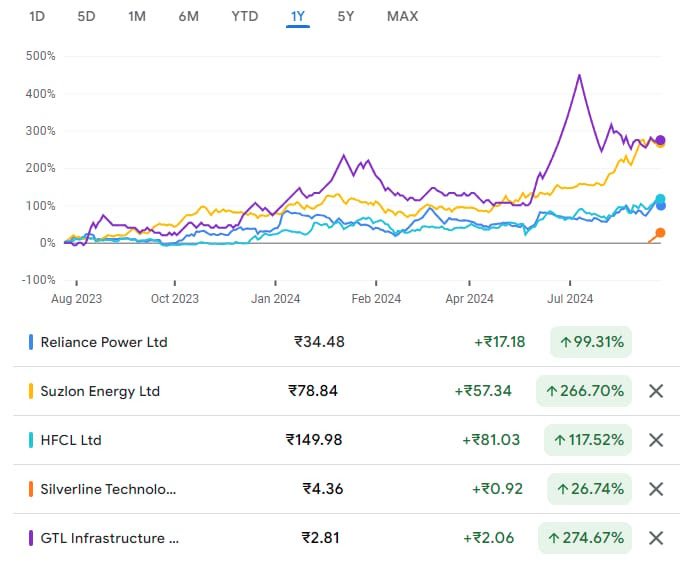Click the 117.52% gain badge
The width and height of the screenshot is (697, 562).
pyautogui.click(x=588, y=440)
